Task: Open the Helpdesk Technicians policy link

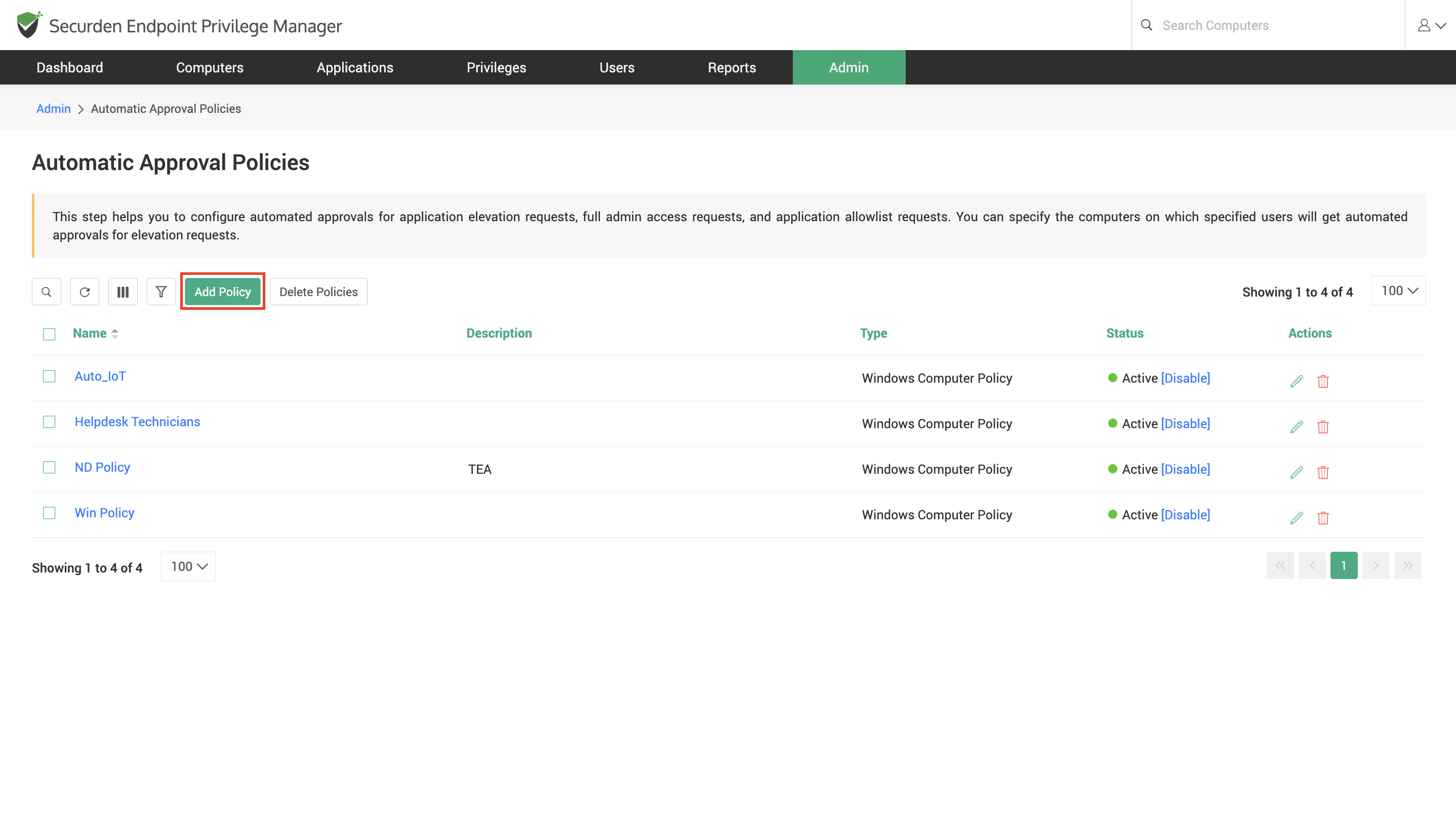Action: pyautogui.click(x=137, y=422)
